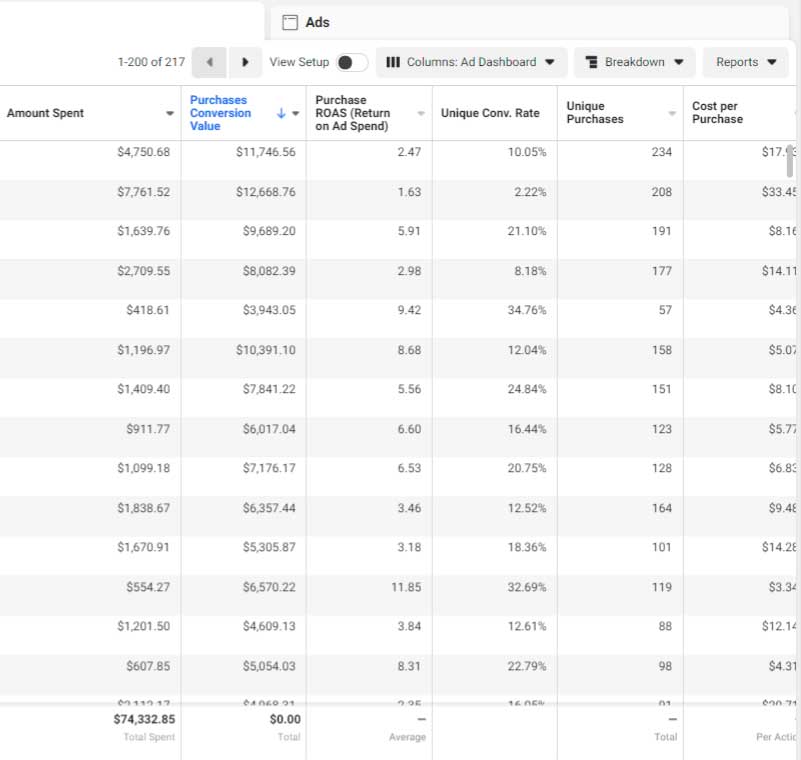Select amount spent $607.85 cell

(x=148, y=667)
